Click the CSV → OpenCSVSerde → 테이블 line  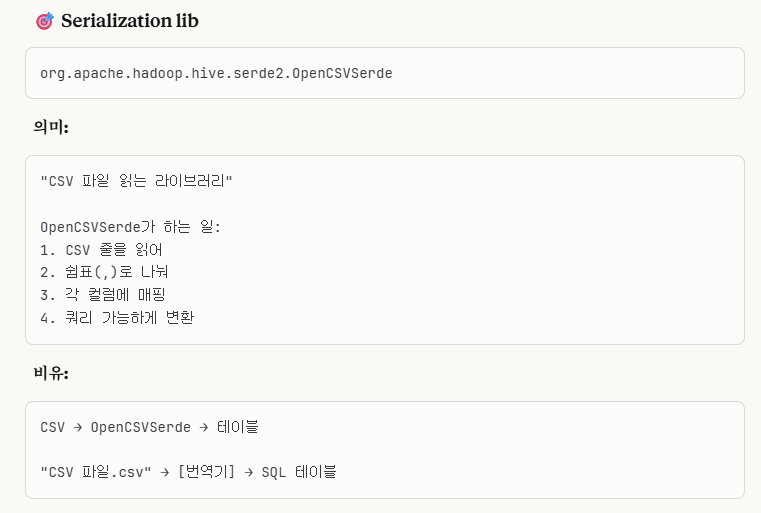tap(149, 427)
